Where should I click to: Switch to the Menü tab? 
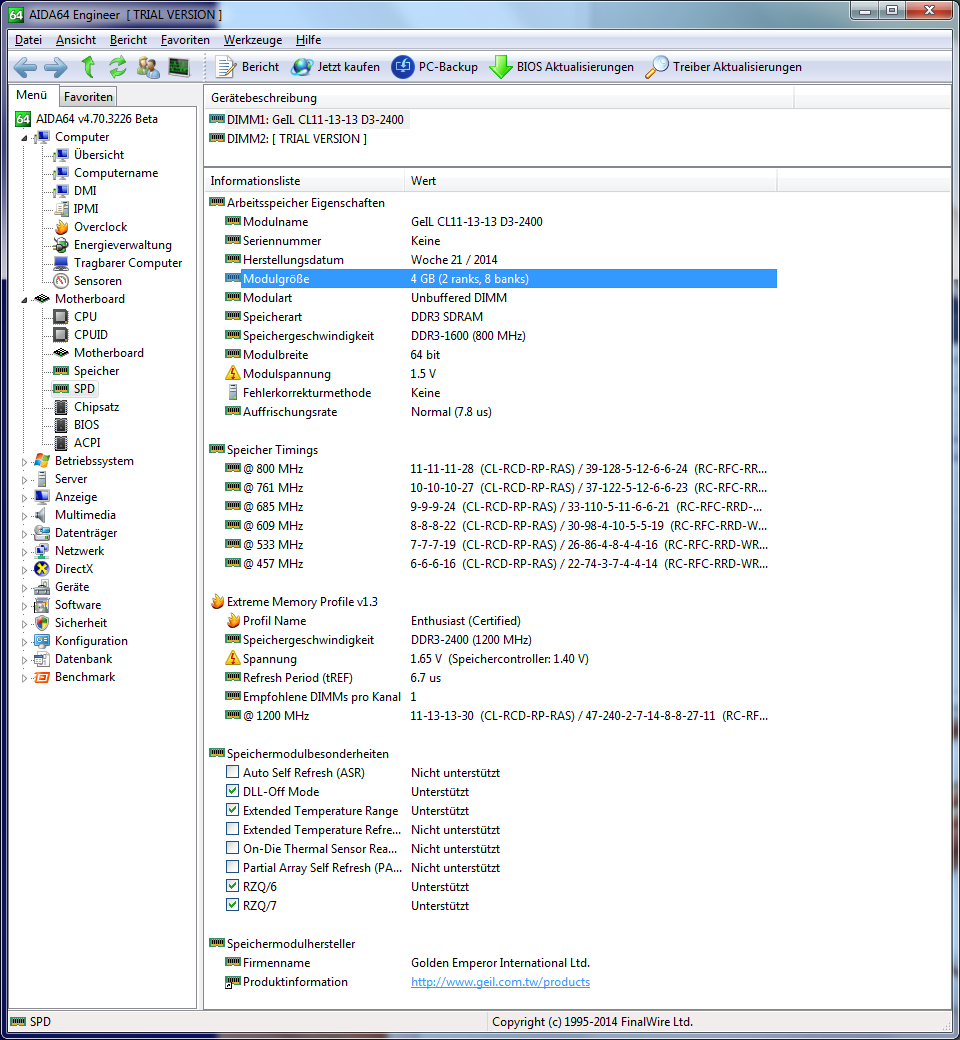click(32, 95)
